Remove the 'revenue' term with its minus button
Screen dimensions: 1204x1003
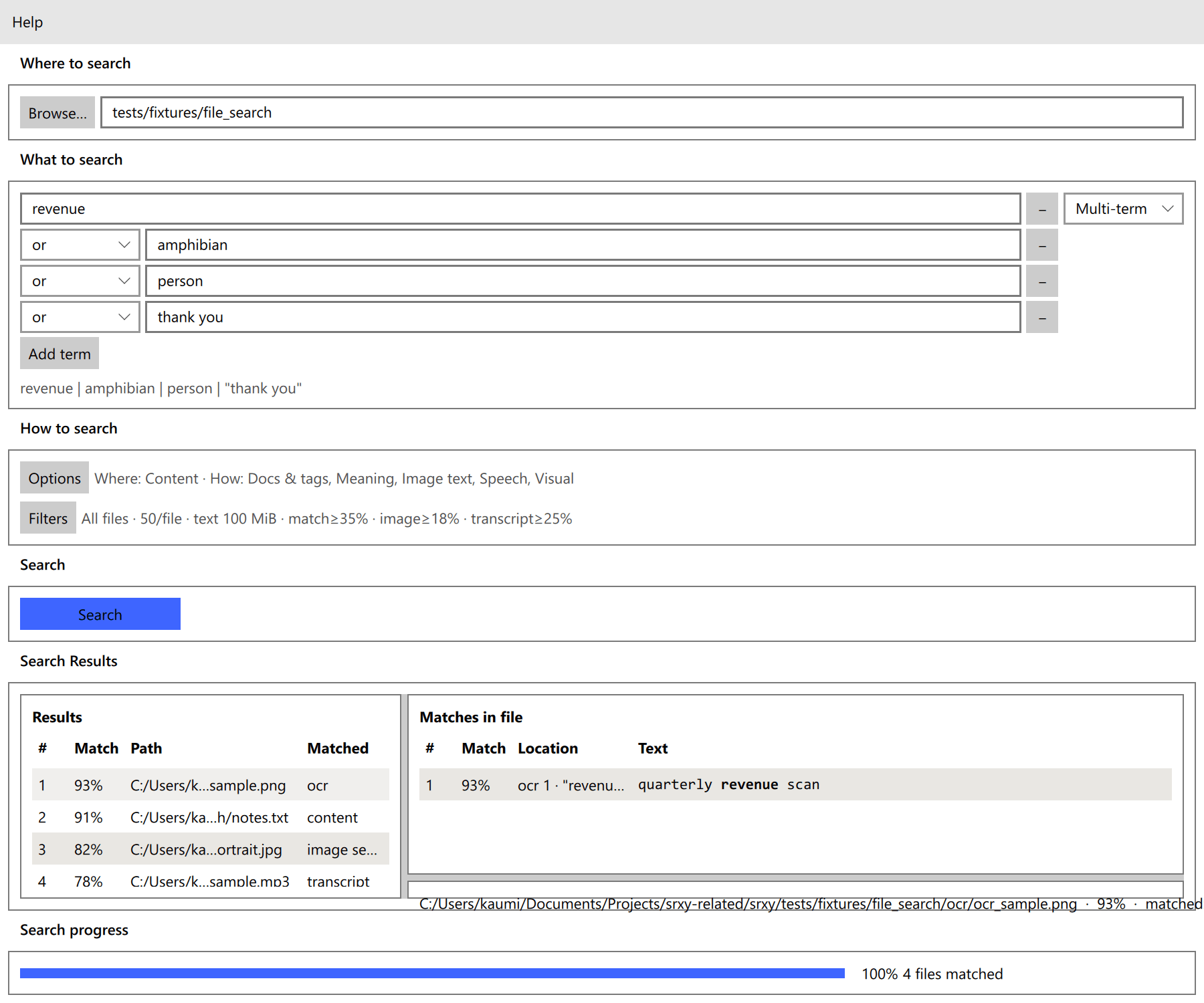click(1042, 209)
